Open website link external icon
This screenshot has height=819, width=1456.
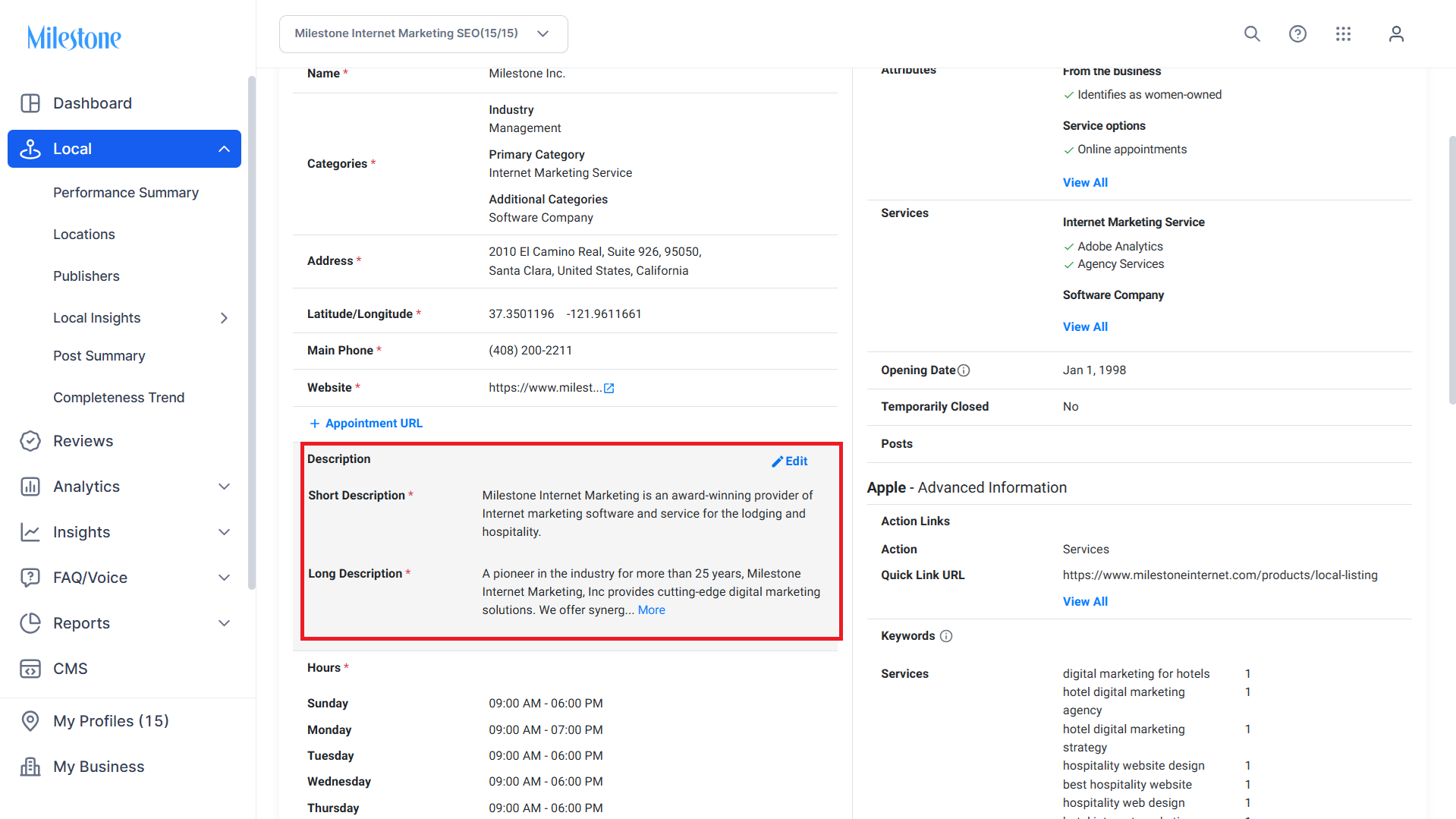(x=609, y=388)
